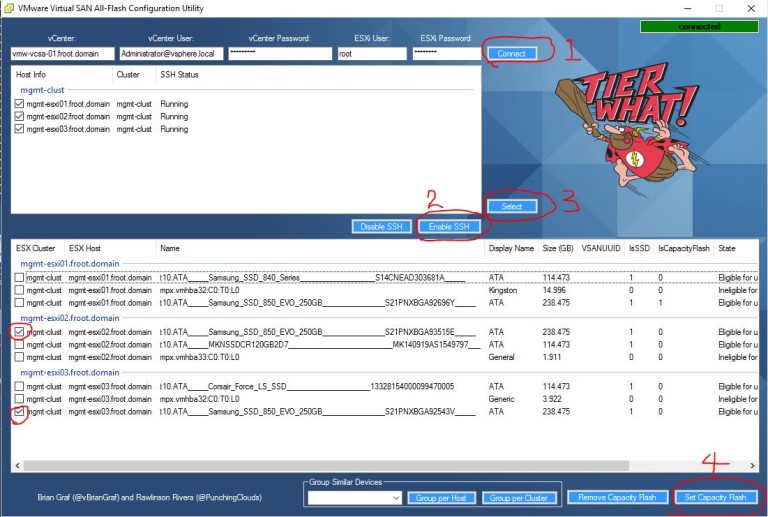Uncheck host mgmt-esxi03.froot.domain in host list
The height and width of the screenshot is (517, 768).
tap(21, 129)
